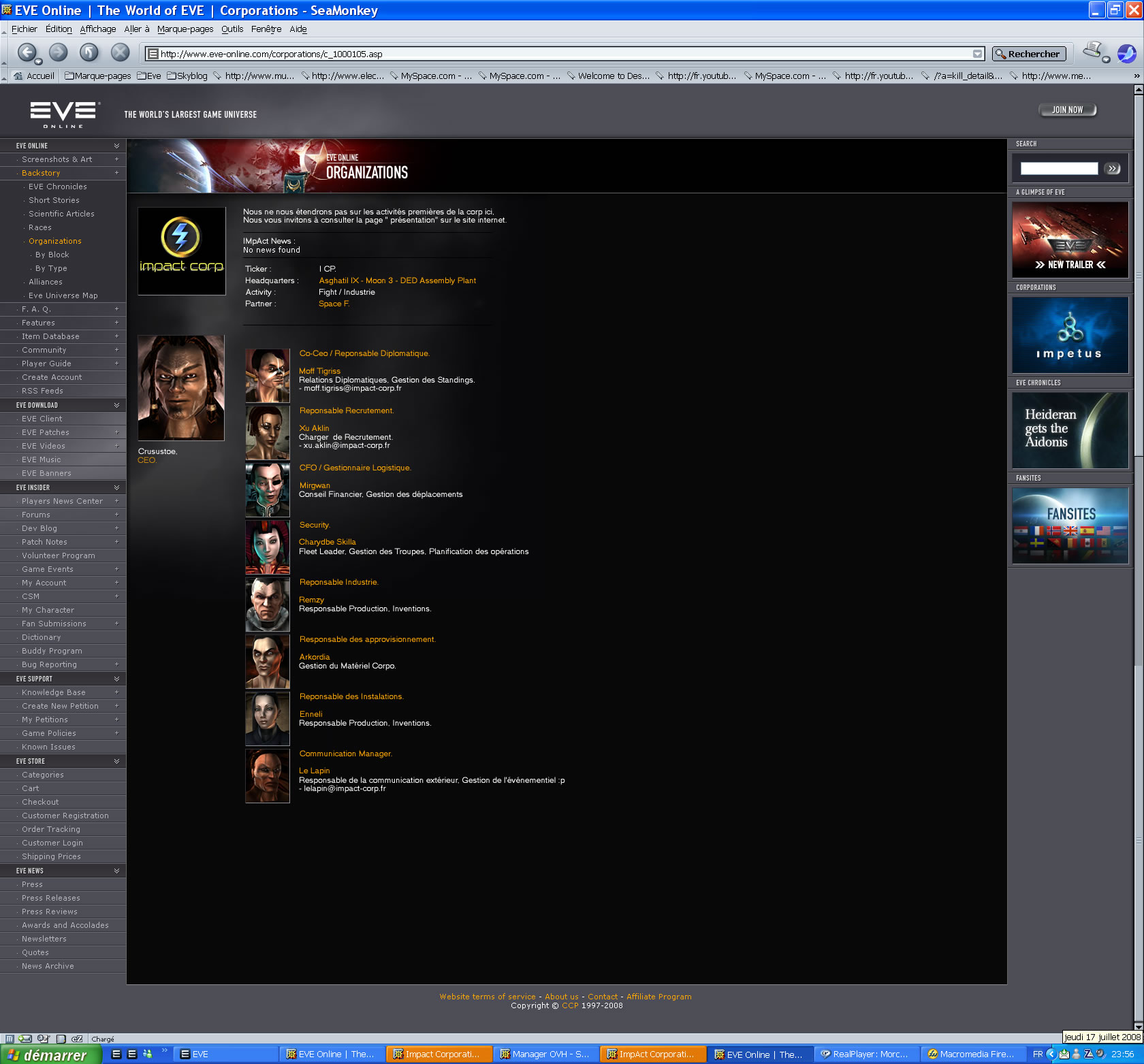Open the Fansites flags banner

[x=1070, y=526]
